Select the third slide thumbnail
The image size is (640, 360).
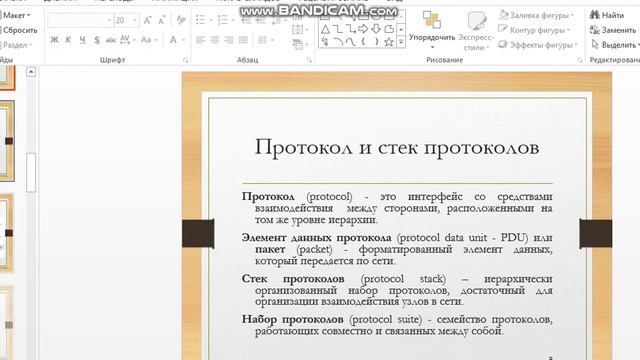click(x=7, y=233)
